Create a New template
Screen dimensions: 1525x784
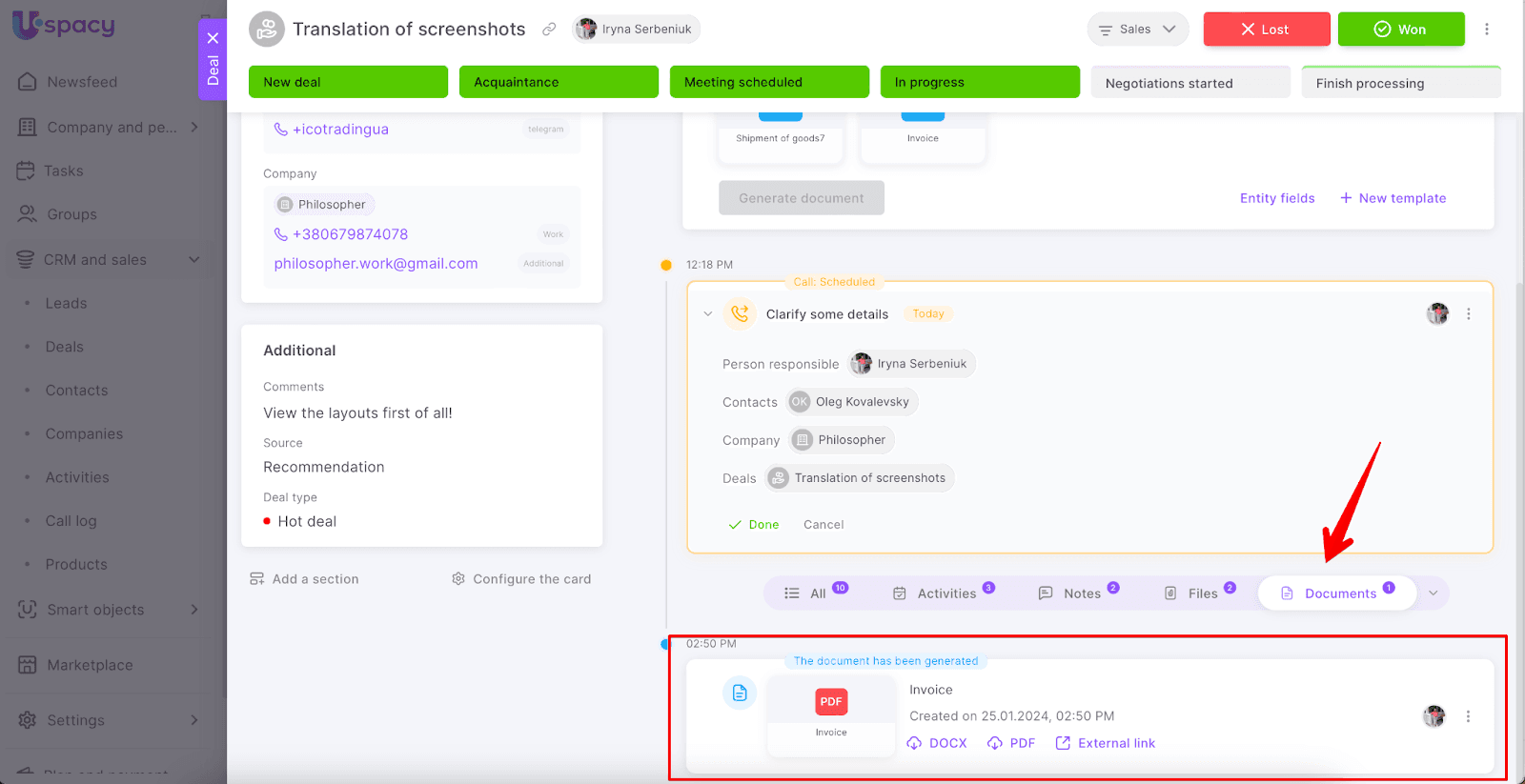point(1393,198)
